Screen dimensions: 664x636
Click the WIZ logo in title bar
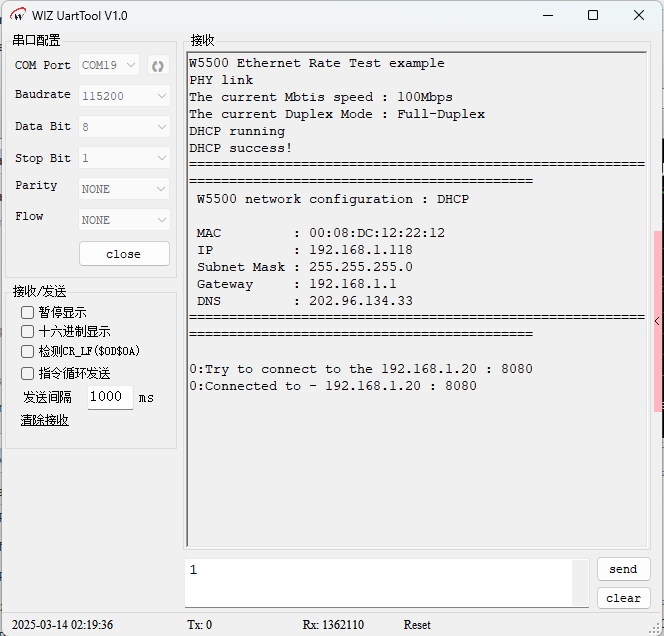pos(17,15)
